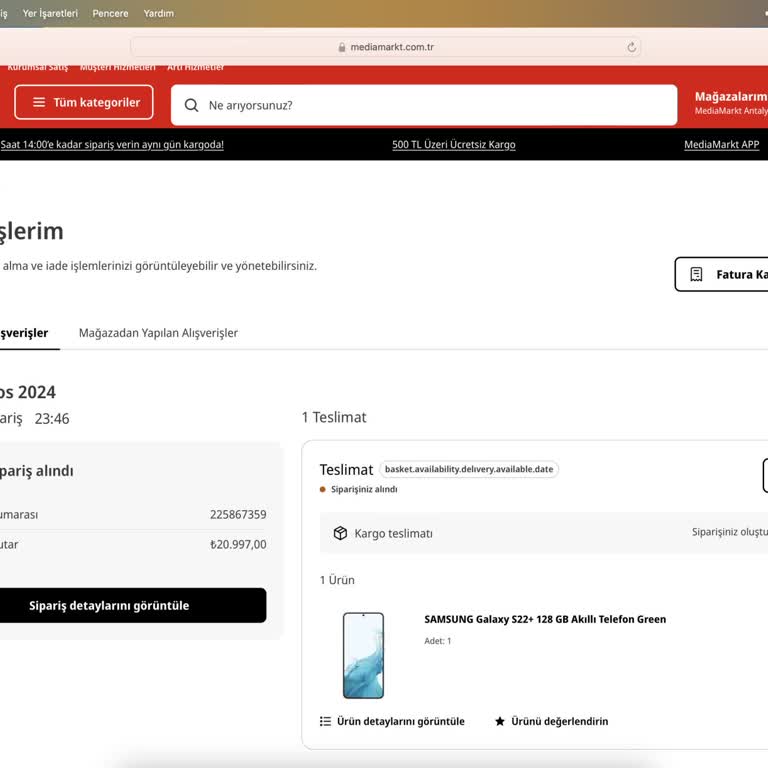Click the Adet: 1 quantity text
This screenshot has width=768, height=768.
(437, 641)
